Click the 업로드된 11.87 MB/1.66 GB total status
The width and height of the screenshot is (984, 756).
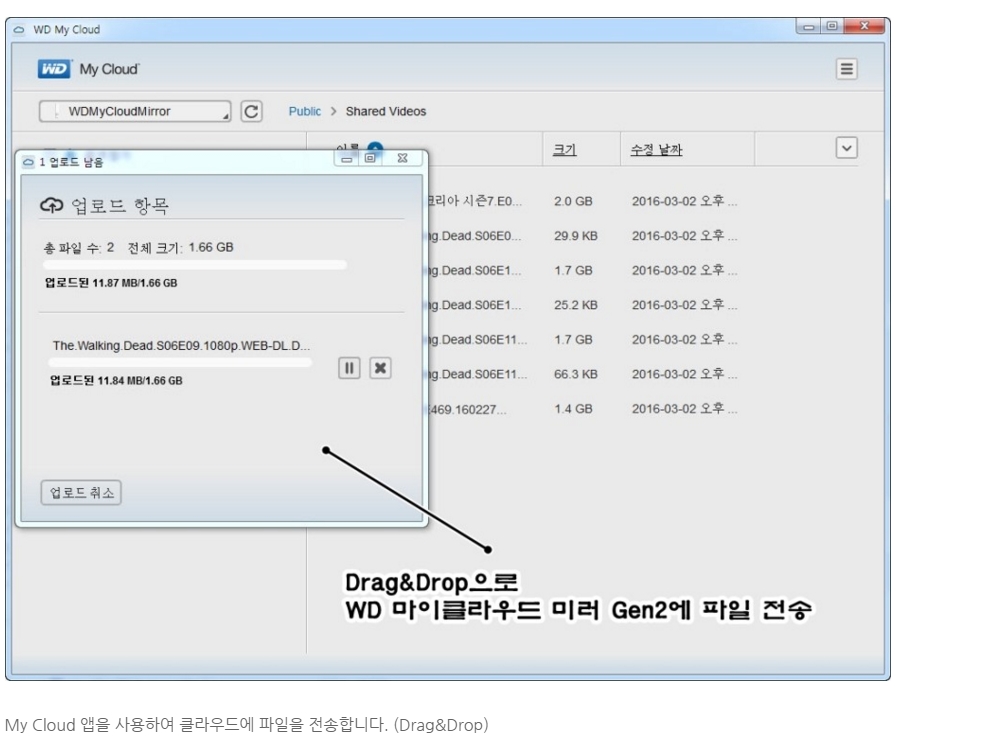point(111,283)
